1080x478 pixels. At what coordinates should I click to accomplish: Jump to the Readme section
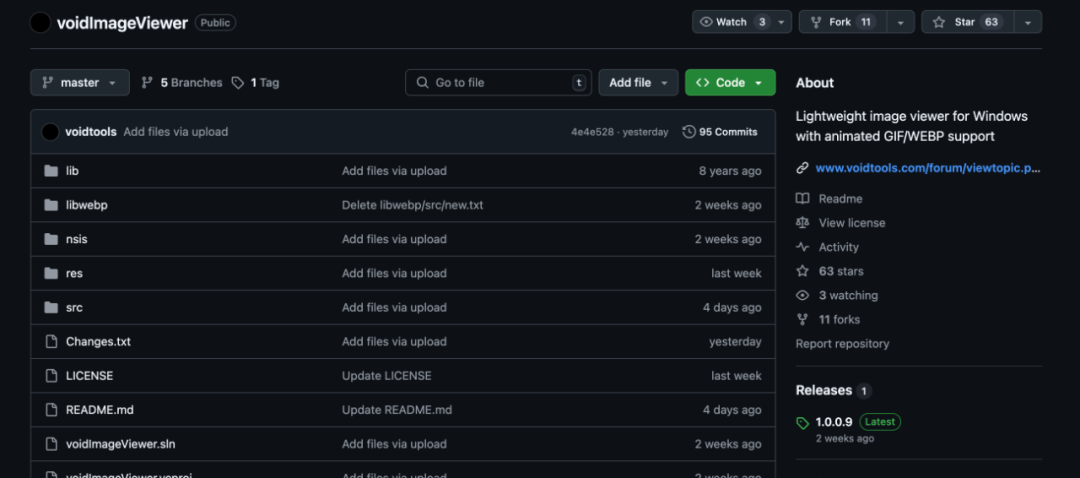(840, 199)
